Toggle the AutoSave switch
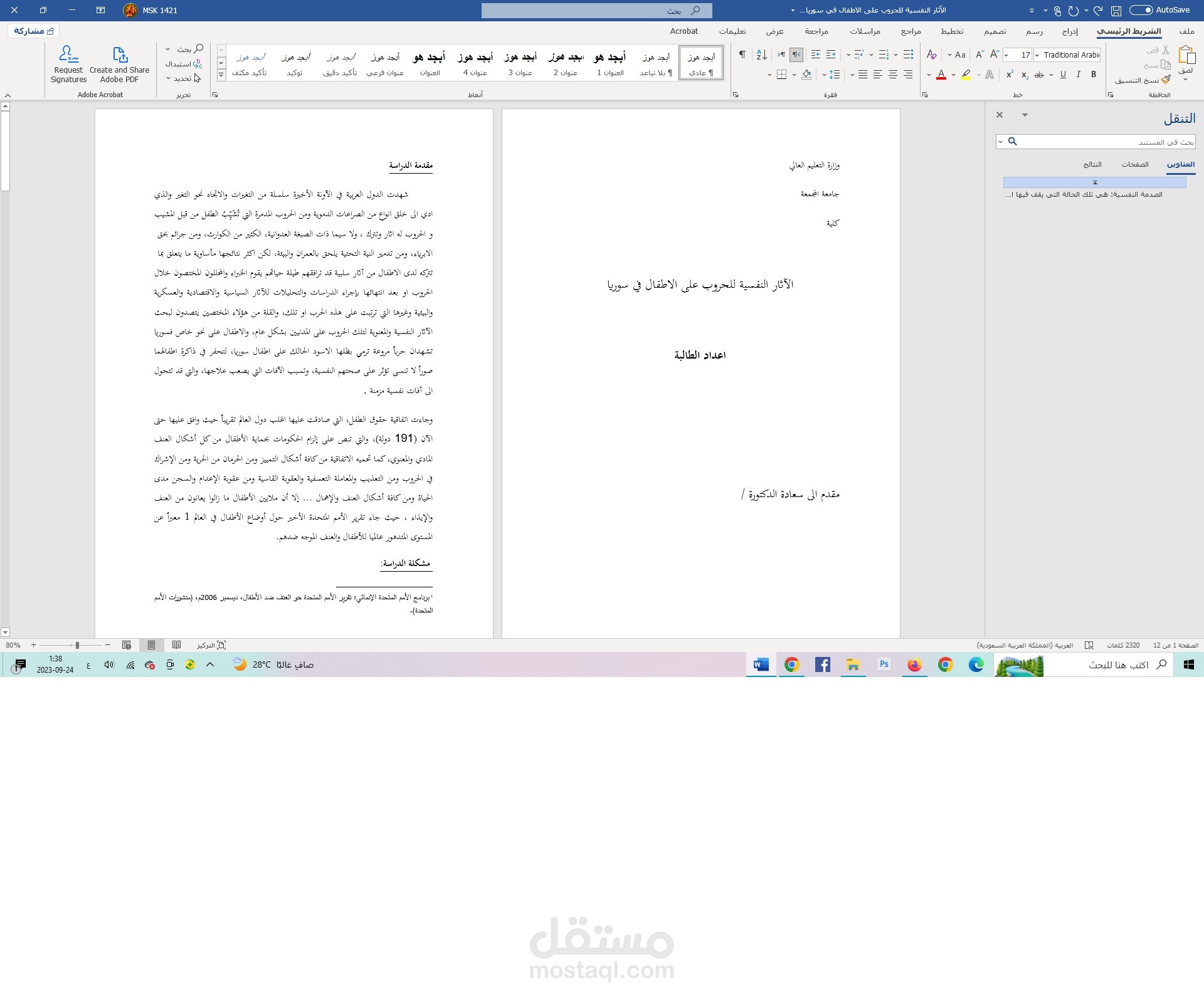 click(x=1141, y=10)
